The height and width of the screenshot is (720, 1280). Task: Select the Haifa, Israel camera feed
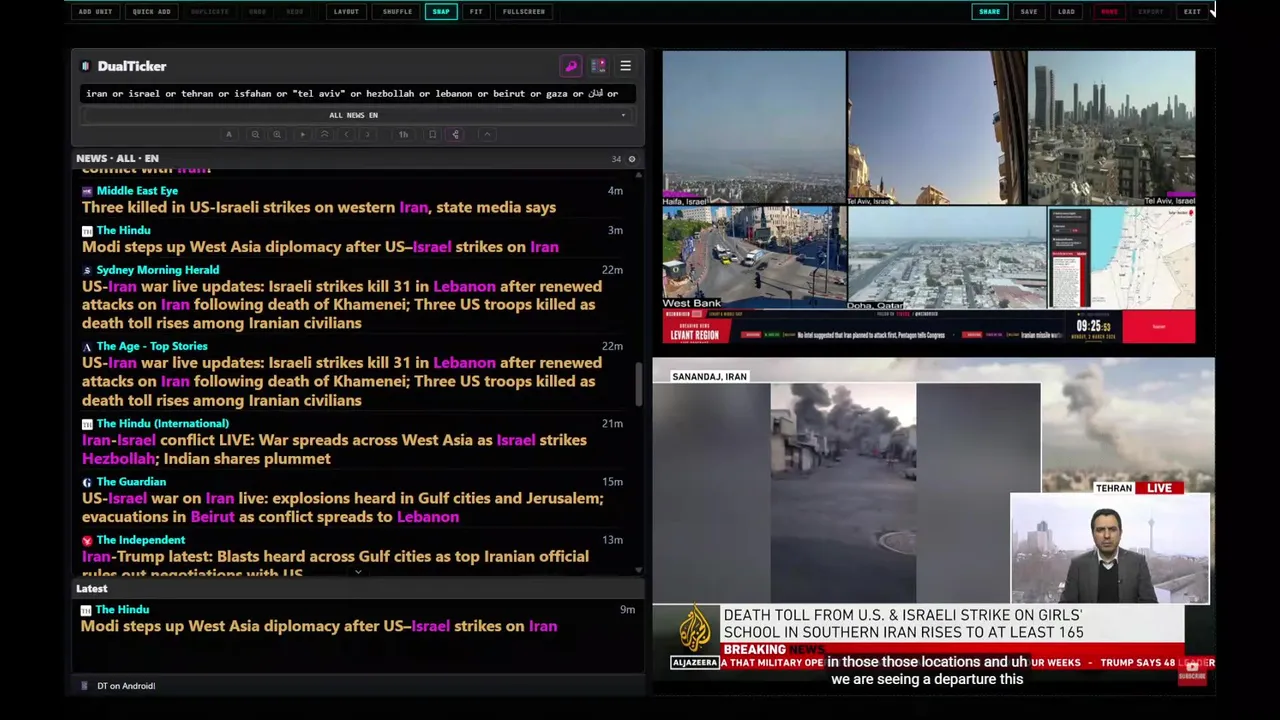tap(754, 128)
